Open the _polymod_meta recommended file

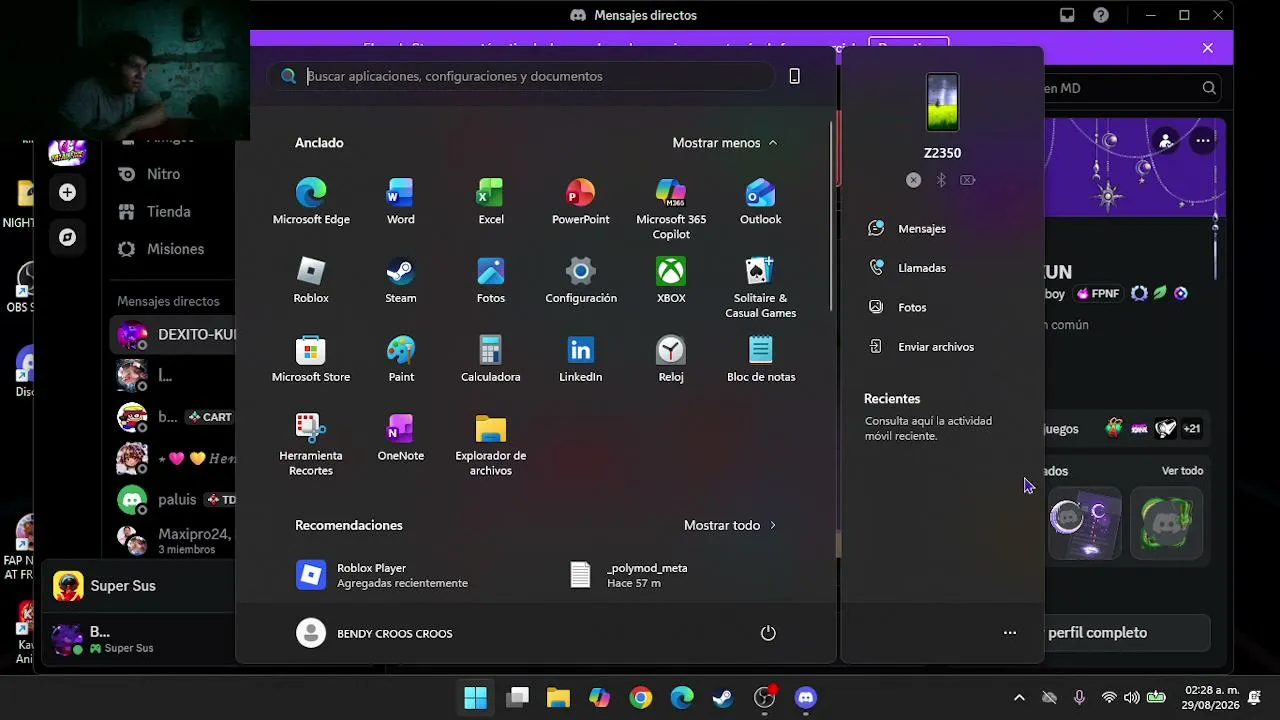pos(630,575)
